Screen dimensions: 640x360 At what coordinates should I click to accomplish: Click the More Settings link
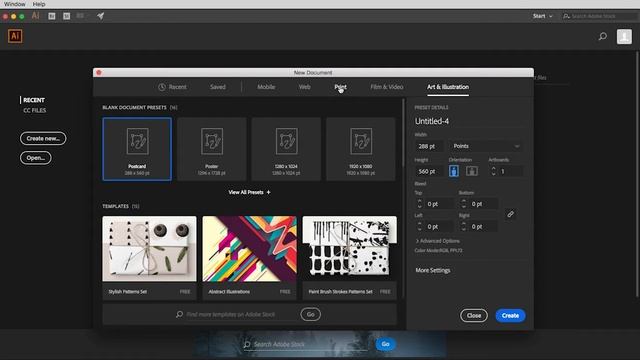[x=433, y=270]
